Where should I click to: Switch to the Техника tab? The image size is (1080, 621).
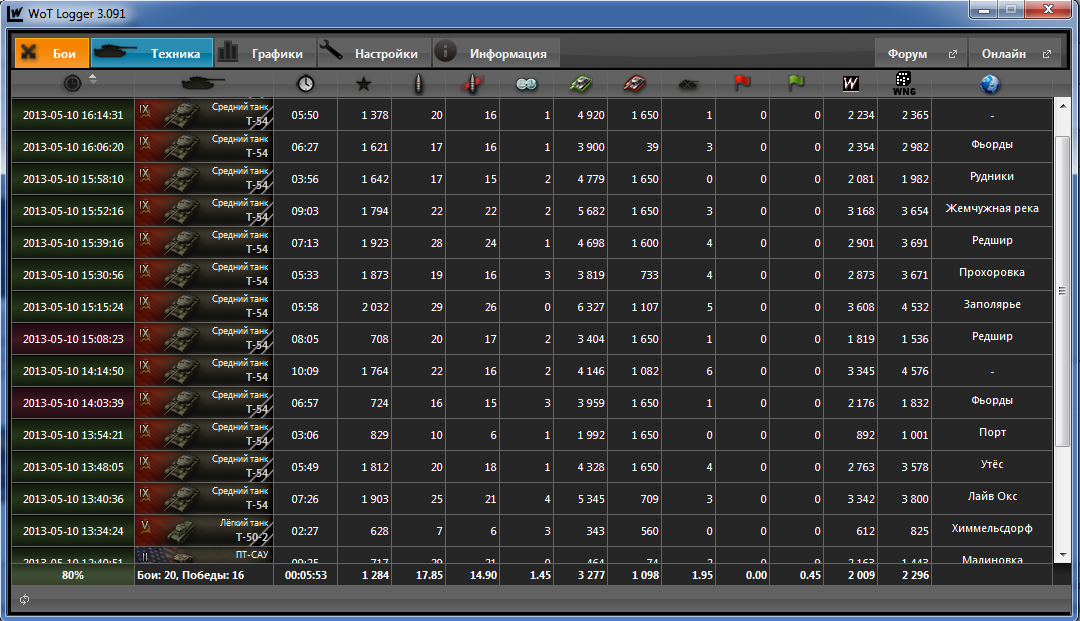point(152,53)
